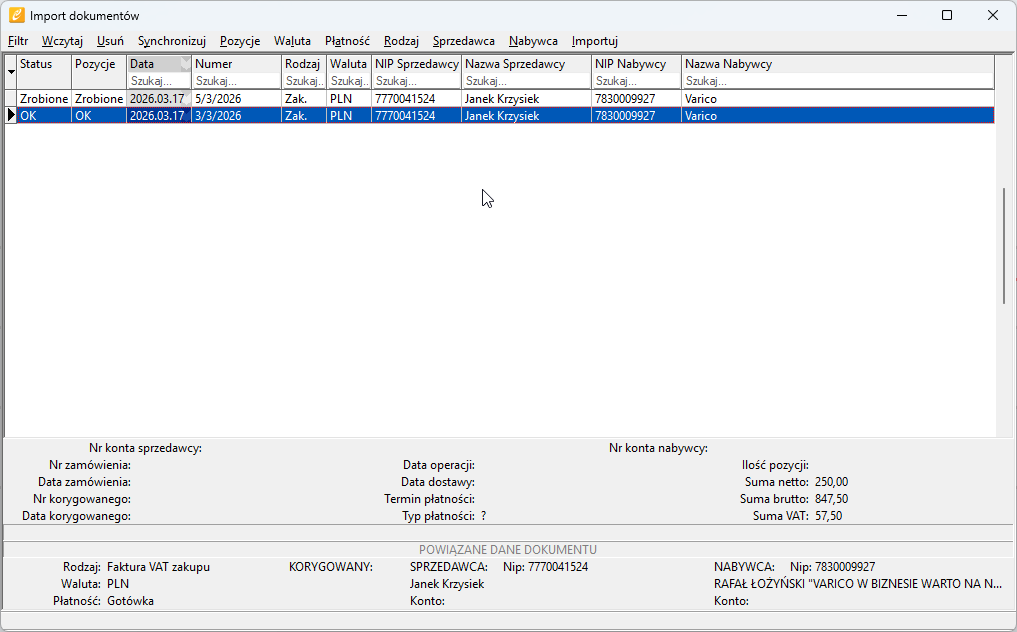Open the Wczytaj menu
This screenshot has height=632, width=1017.
point(62,41)
